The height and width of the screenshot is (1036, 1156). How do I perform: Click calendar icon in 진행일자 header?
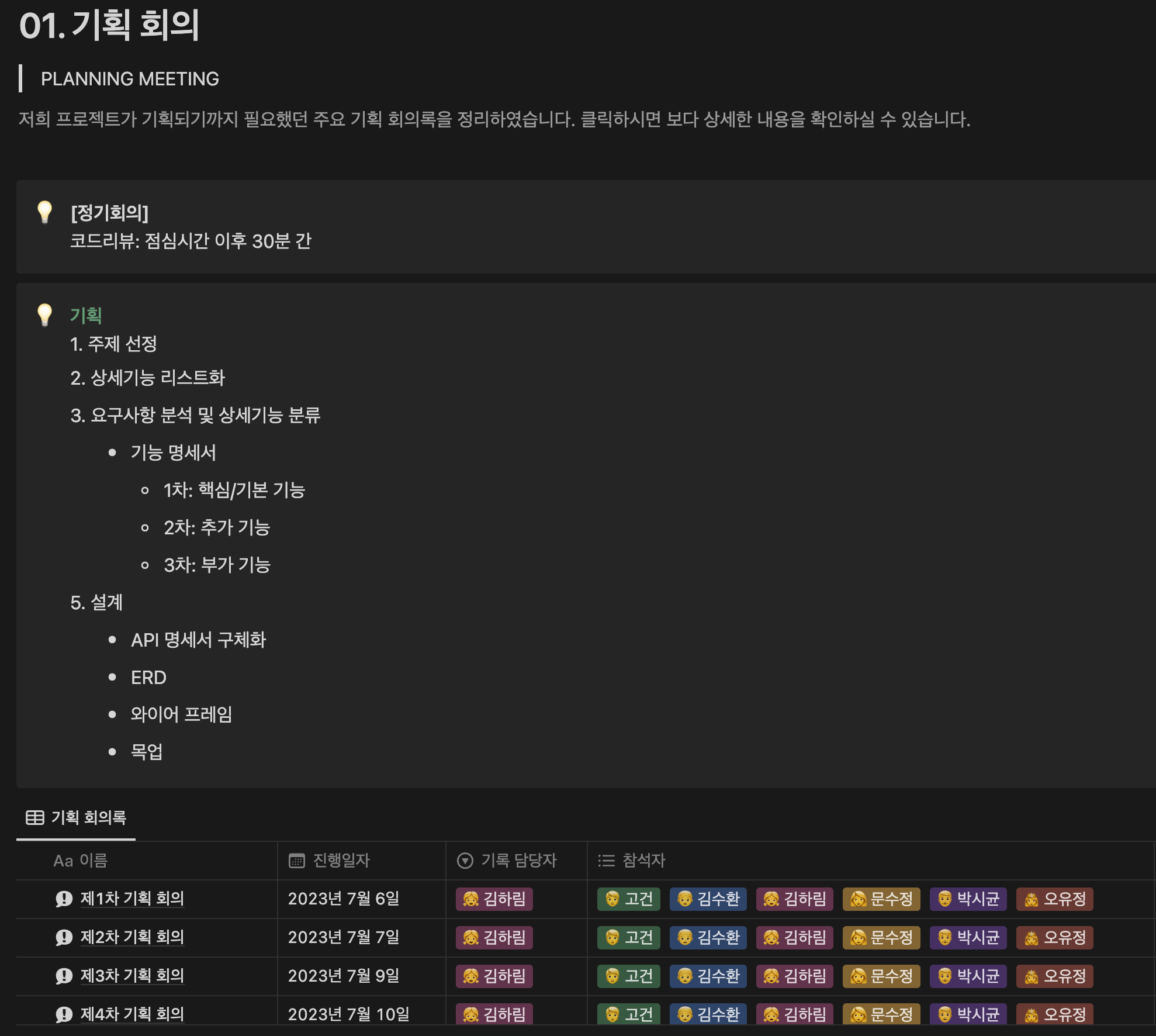[x=297, y=861]
